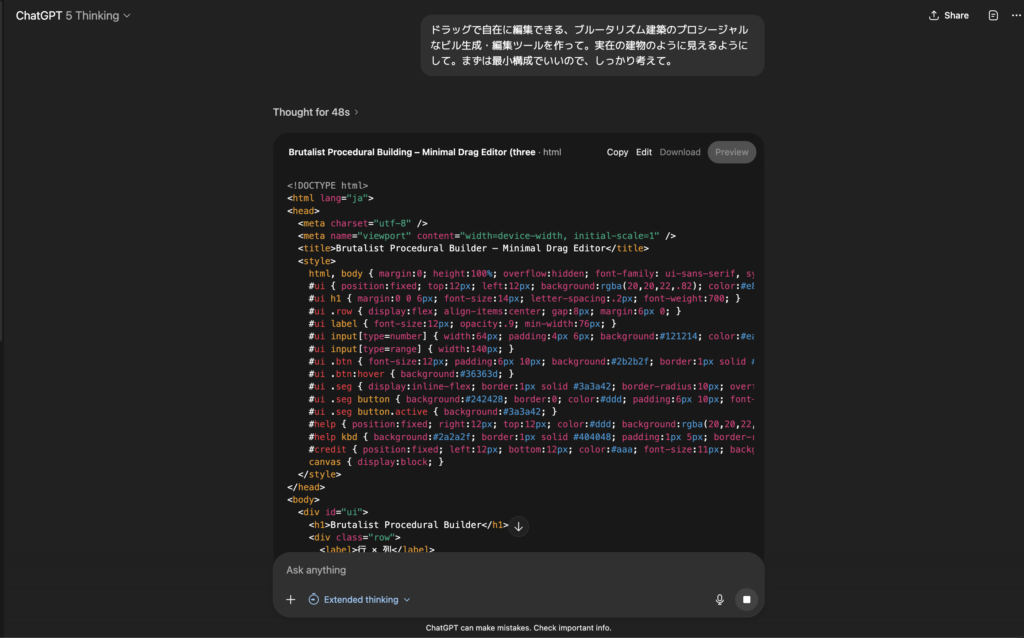Open the Extended thinking dropdown
Screen dimensions: 1024x638
pos(359,600)
